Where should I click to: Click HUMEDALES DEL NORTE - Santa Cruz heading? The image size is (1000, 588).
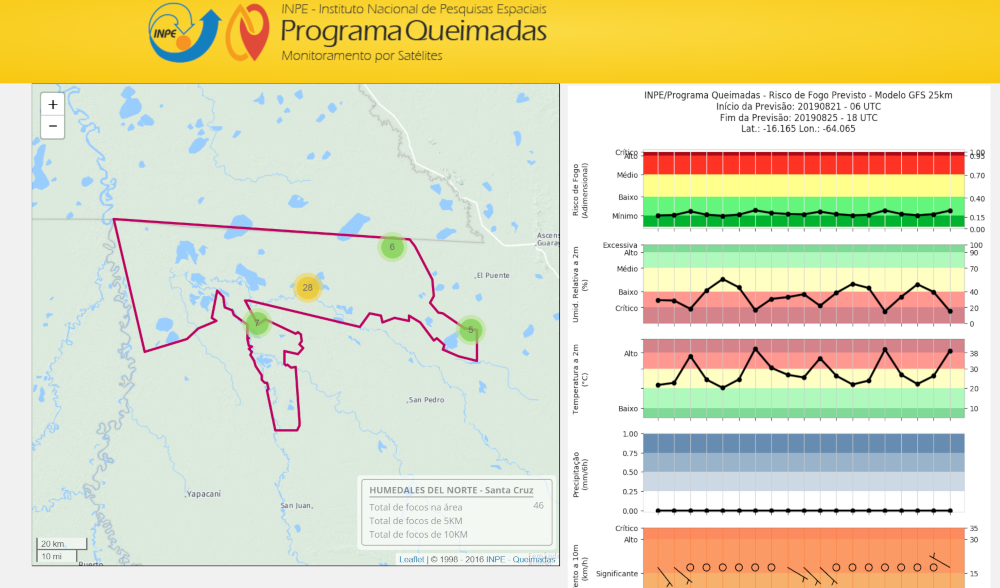coord(451,490)
